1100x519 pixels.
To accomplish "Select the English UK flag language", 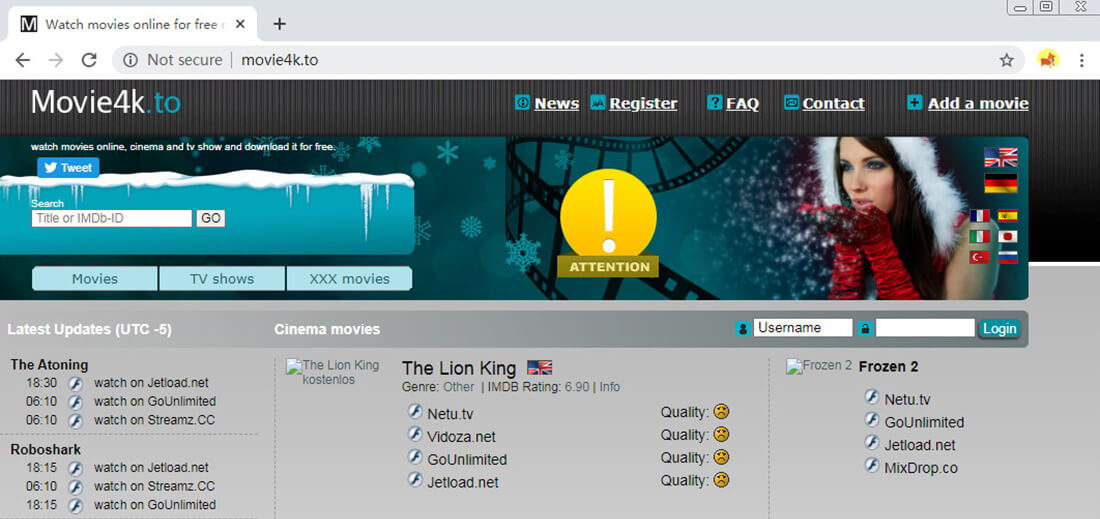I will (x=1000, y=157).
